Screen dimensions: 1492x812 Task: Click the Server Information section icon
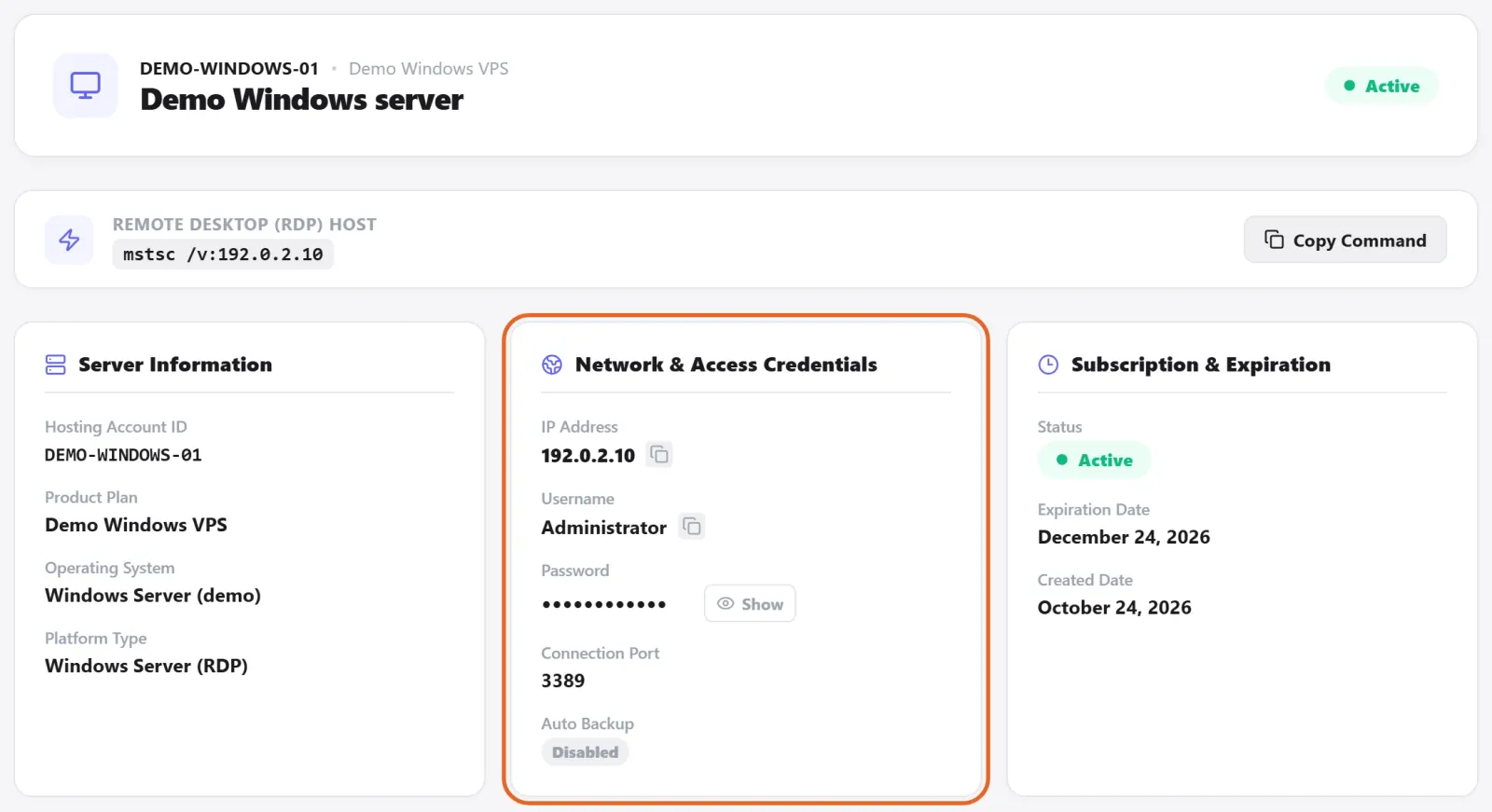56,365
